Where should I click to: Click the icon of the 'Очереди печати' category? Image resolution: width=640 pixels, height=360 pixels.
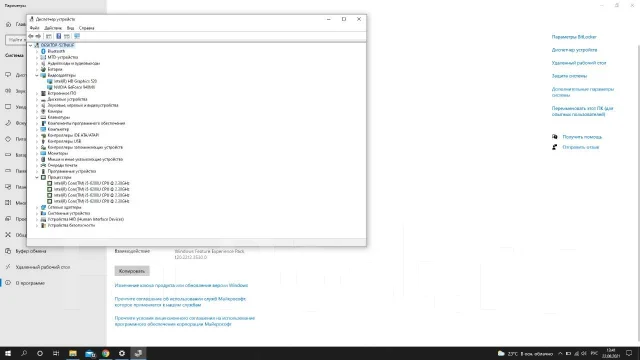coord(43,165)
